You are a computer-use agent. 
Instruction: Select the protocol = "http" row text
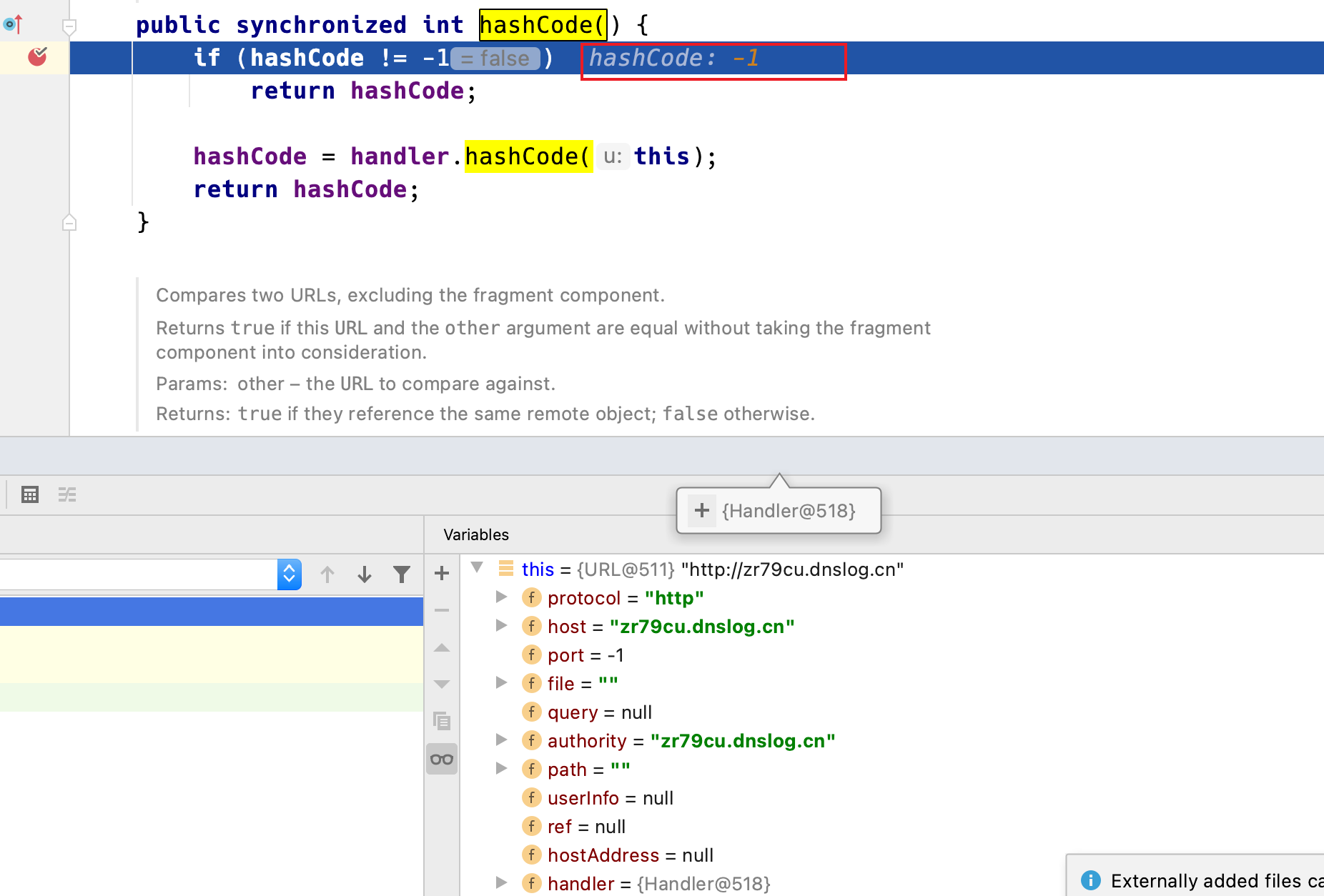tap(626, 598)
